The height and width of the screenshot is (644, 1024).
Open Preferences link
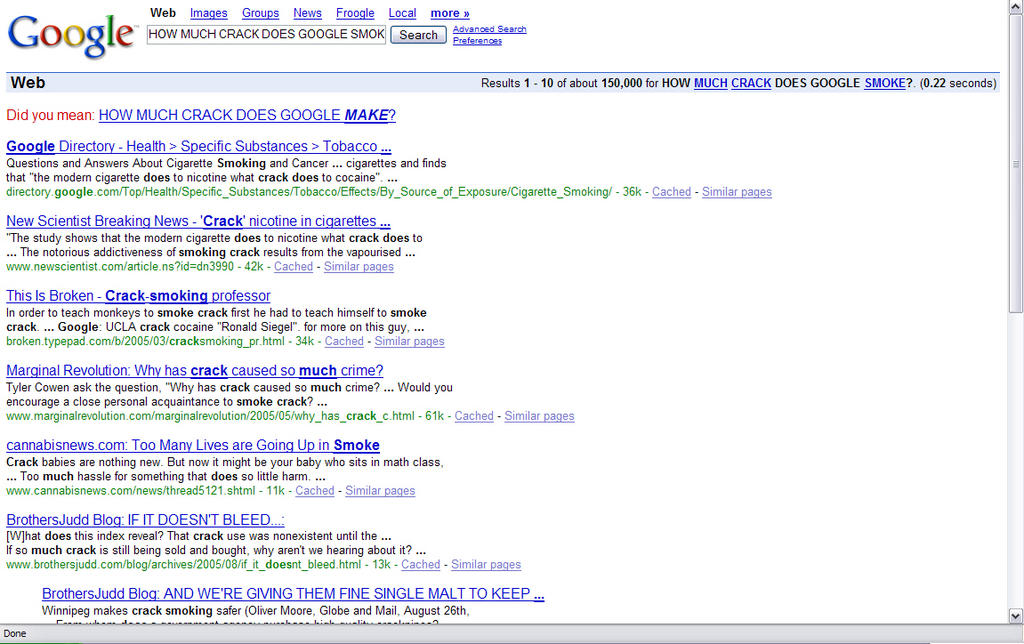477,40
